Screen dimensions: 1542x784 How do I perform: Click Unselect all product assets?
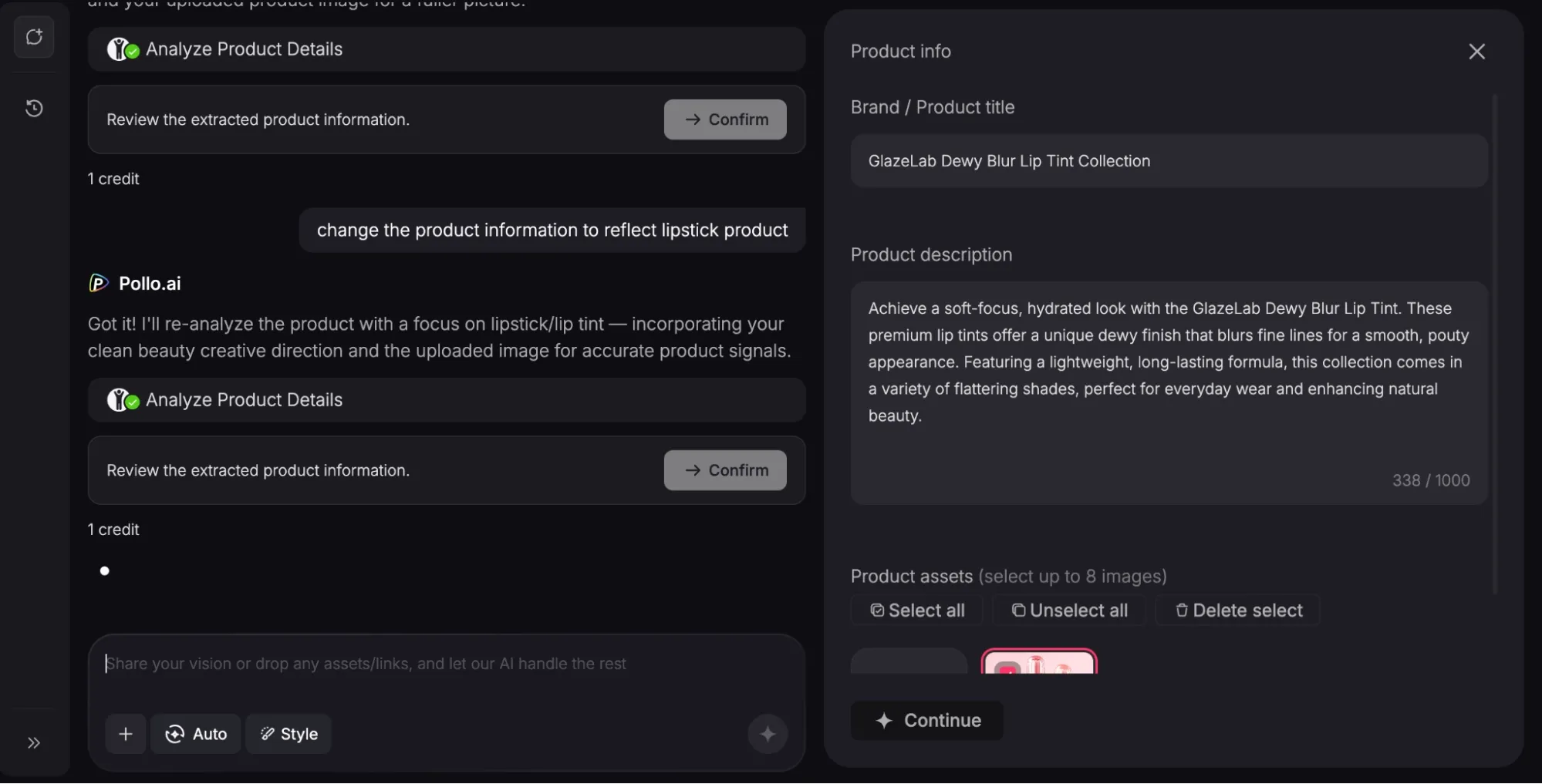(x=1069, y=611)
